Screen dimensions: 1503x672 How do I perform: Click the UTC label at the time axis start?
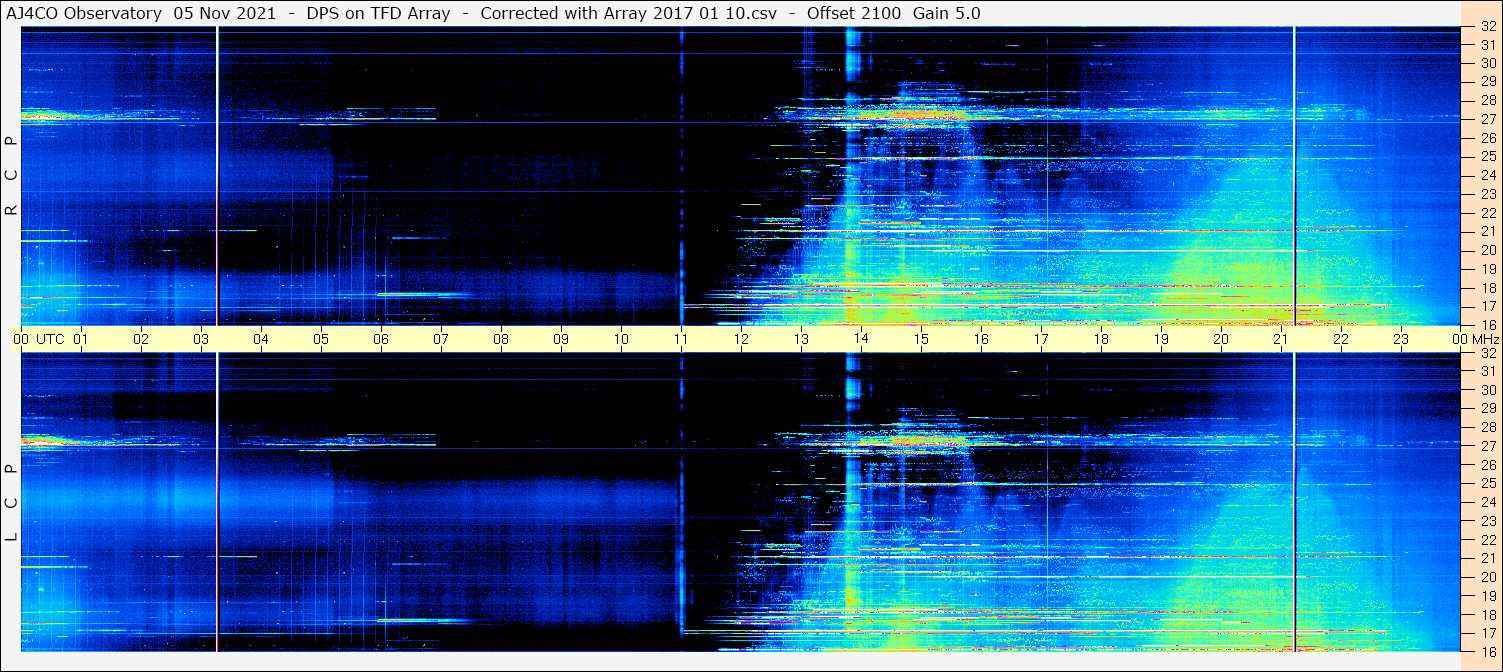click(51, 339)
